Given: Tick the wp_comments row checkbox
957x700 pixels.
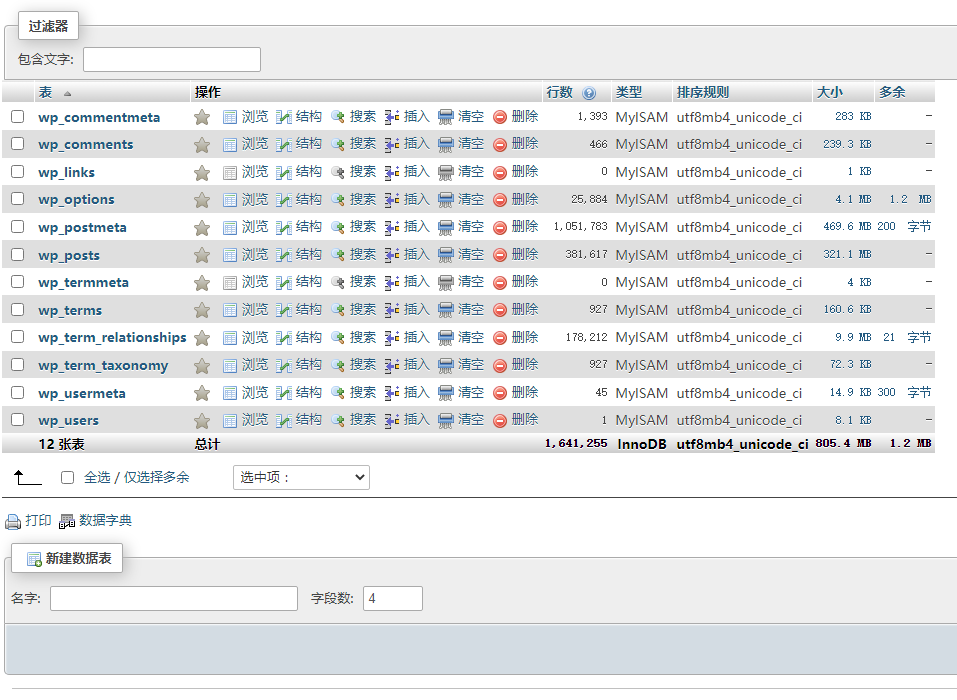Looking at the screenshot, I should 18,144.
